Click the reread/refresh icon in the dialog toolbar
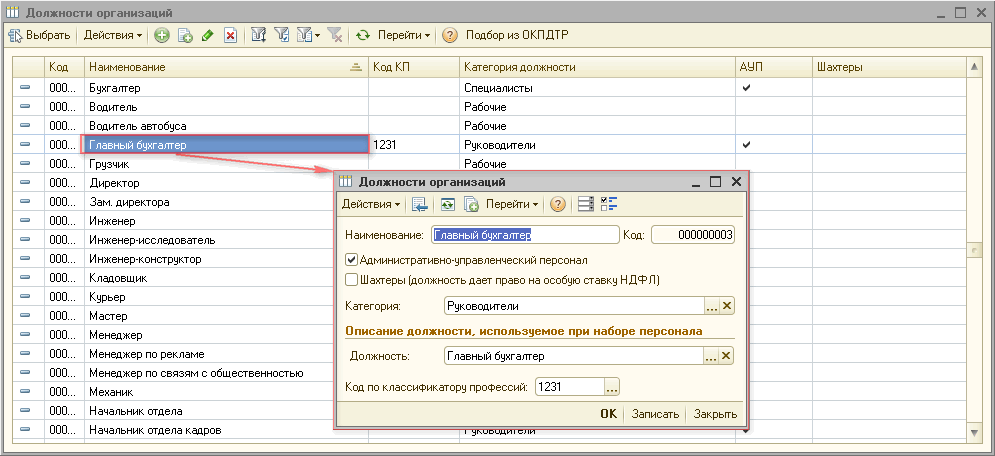The width and height of the screenshot is (995, 456). tap(448, 204)
